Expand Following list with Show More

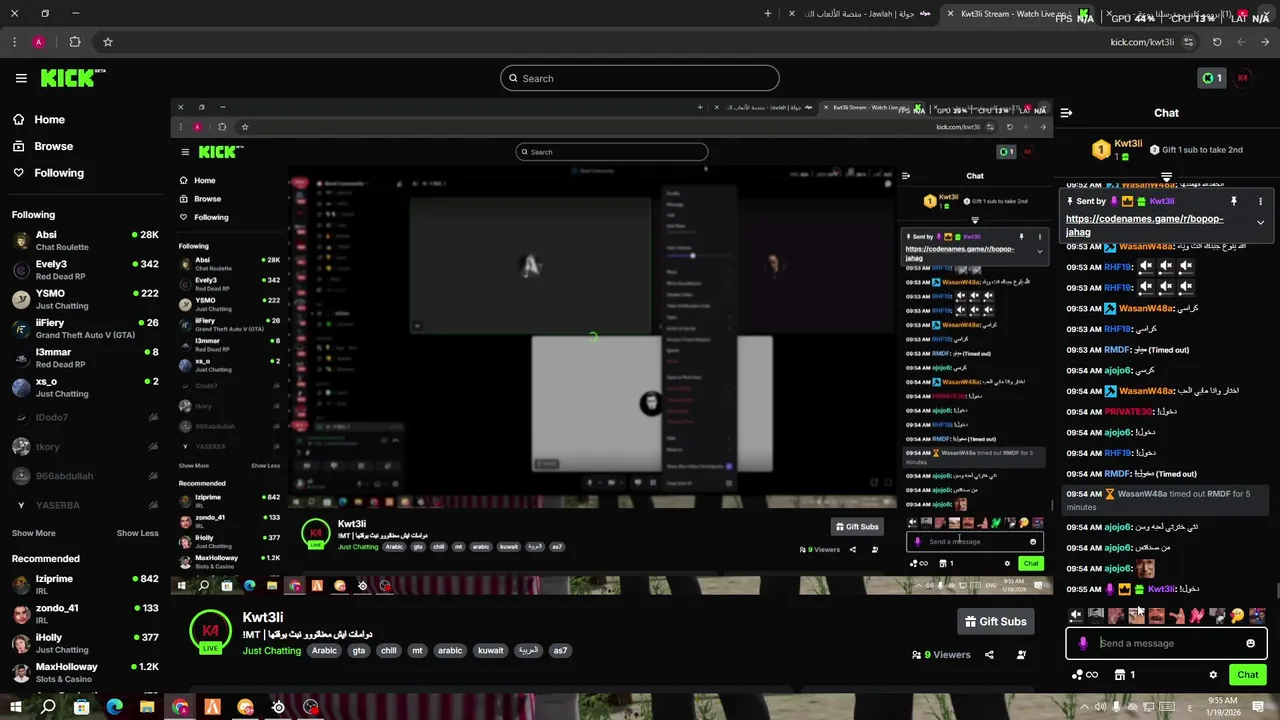(x=34, y=533)
